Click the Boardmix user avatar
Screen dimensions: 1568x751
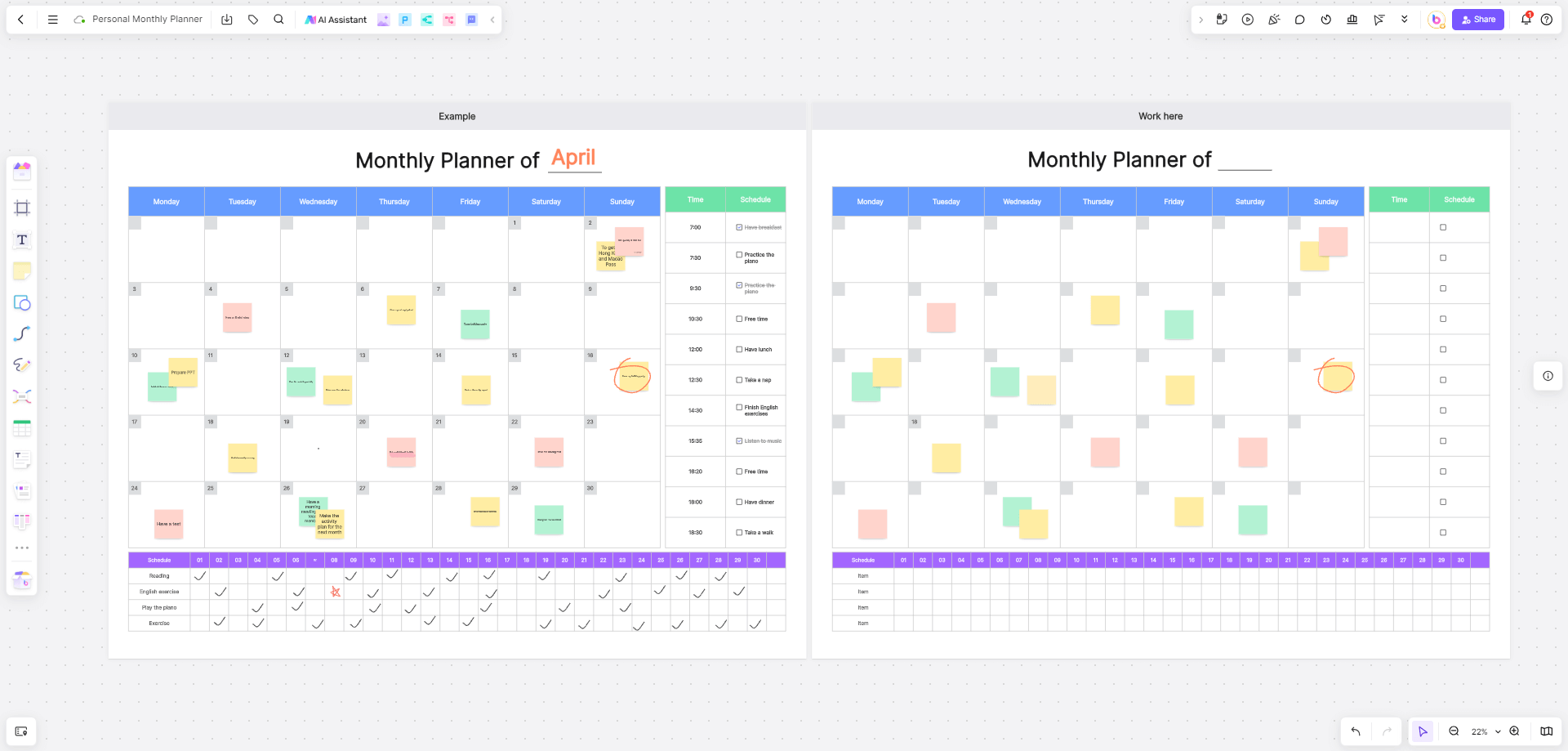(1437, 20)
